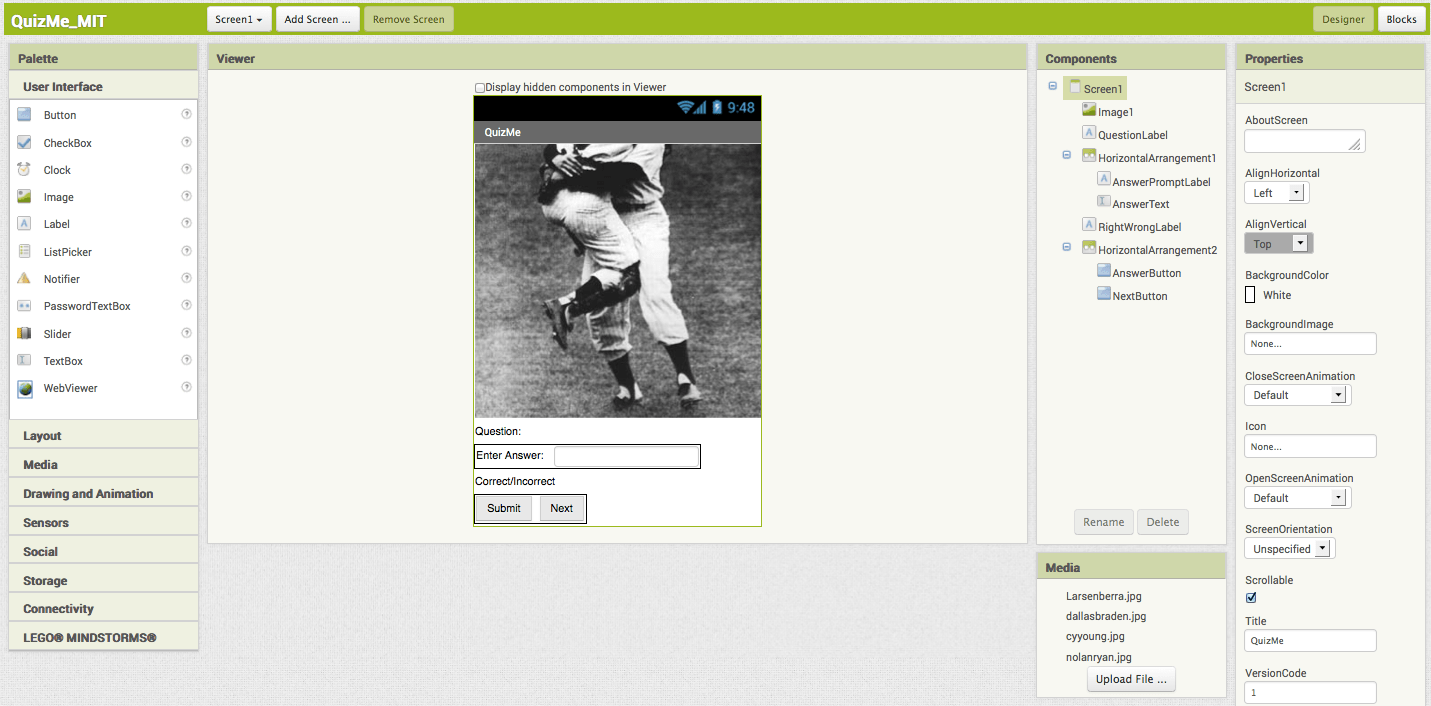The width and height of the screenshot is (1431, 706).
Task: Expand the Media palette section
Action: click(x=104, y=465)
